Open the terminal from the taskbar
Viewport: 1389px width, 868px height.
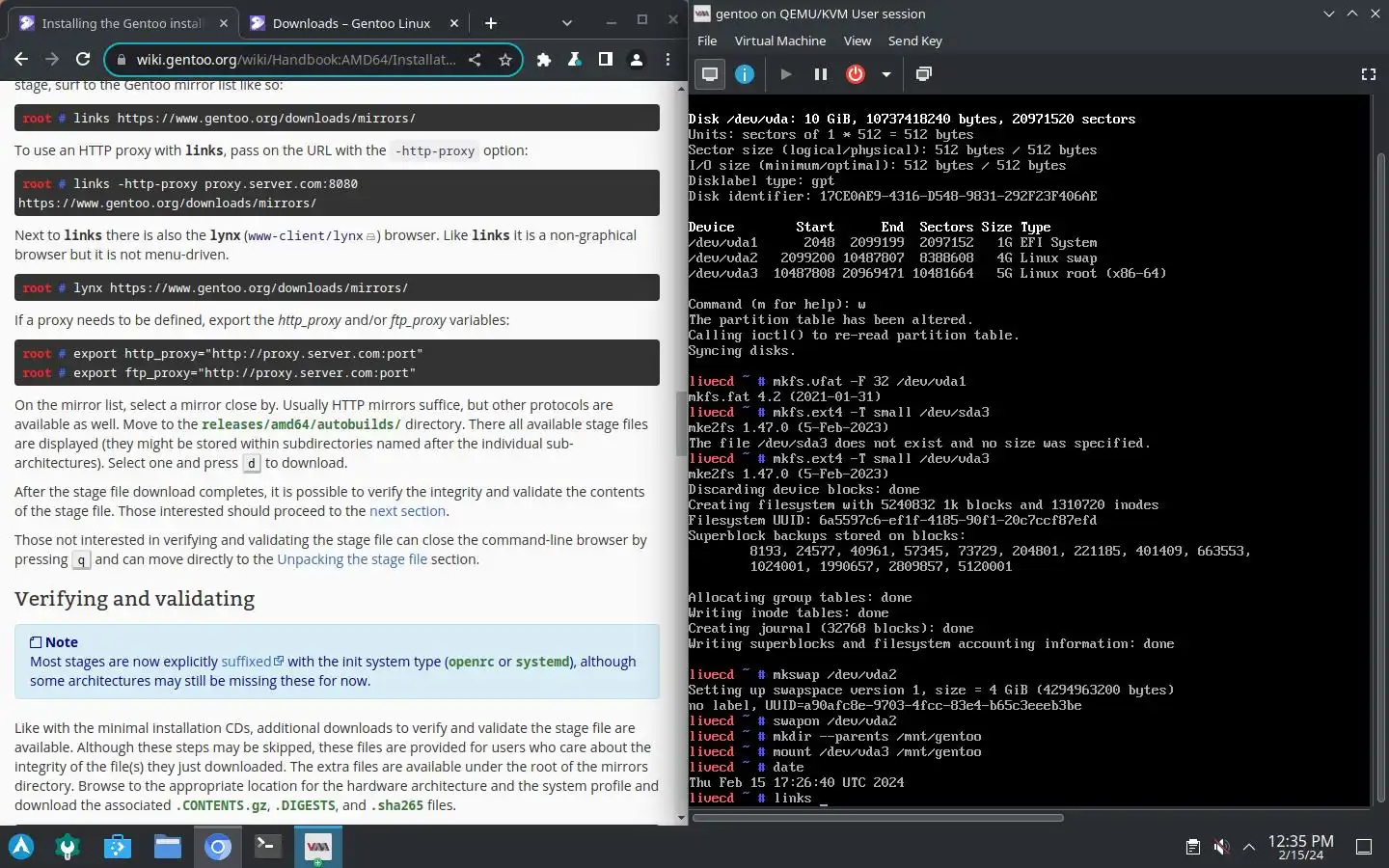point(268,847)
